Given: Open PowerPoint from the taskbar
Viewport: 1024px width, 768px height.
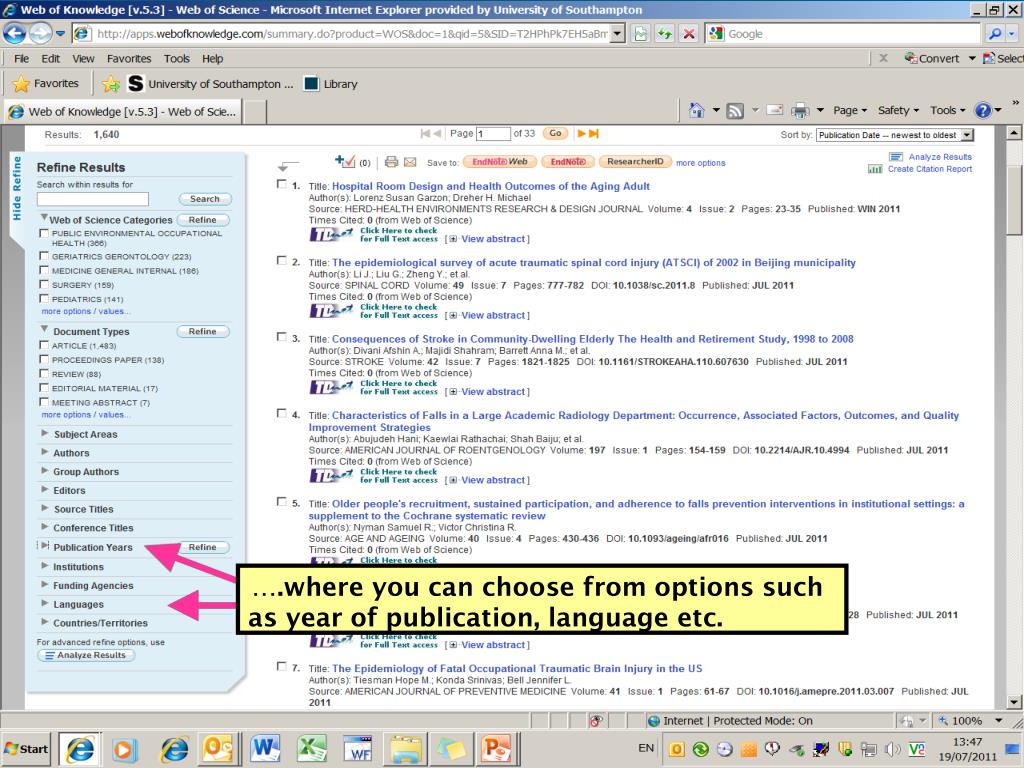Looking at the screenshot, I should 497,748.
